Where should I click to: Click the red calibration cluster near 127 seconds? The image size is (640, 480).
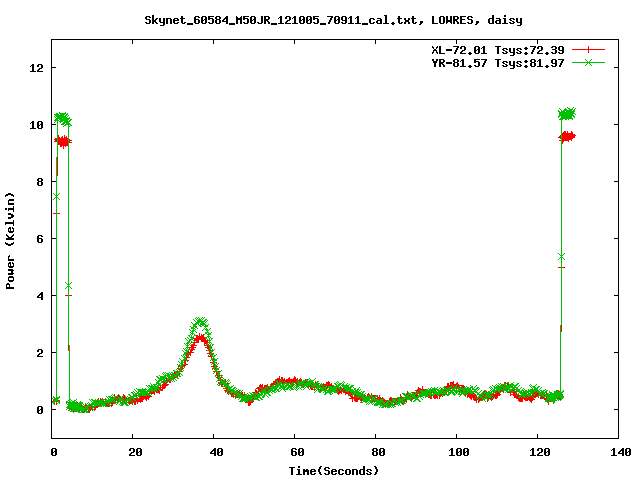coord(567,137)
